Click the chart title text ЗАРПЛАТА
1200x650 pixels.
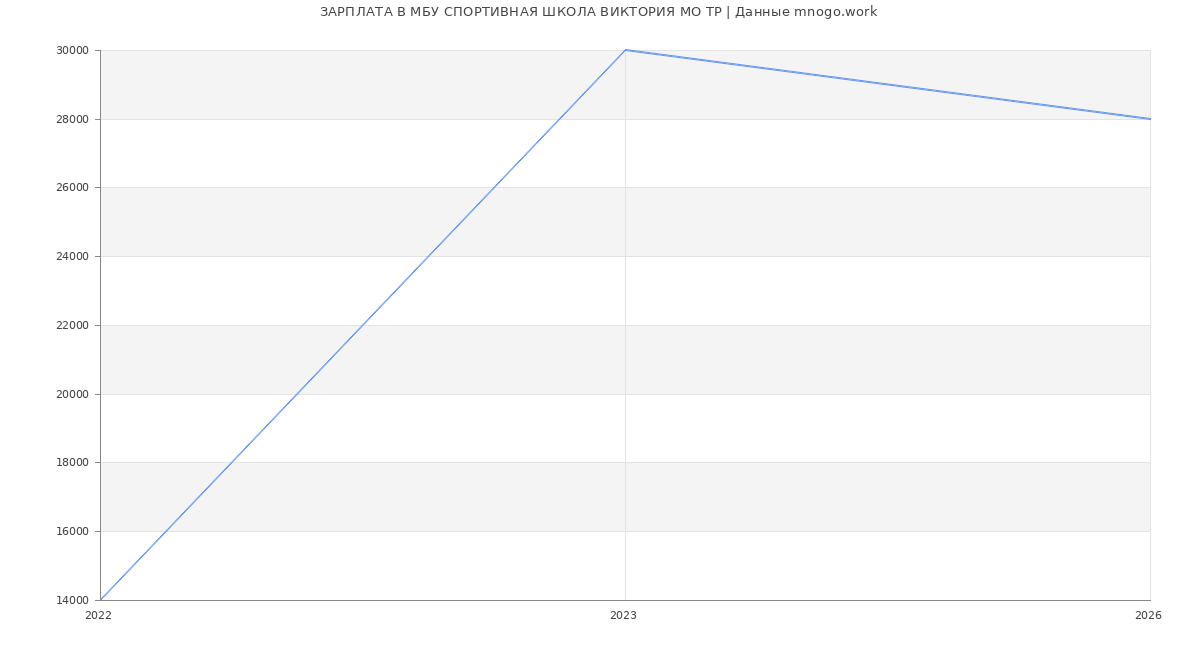pos(356,12)
